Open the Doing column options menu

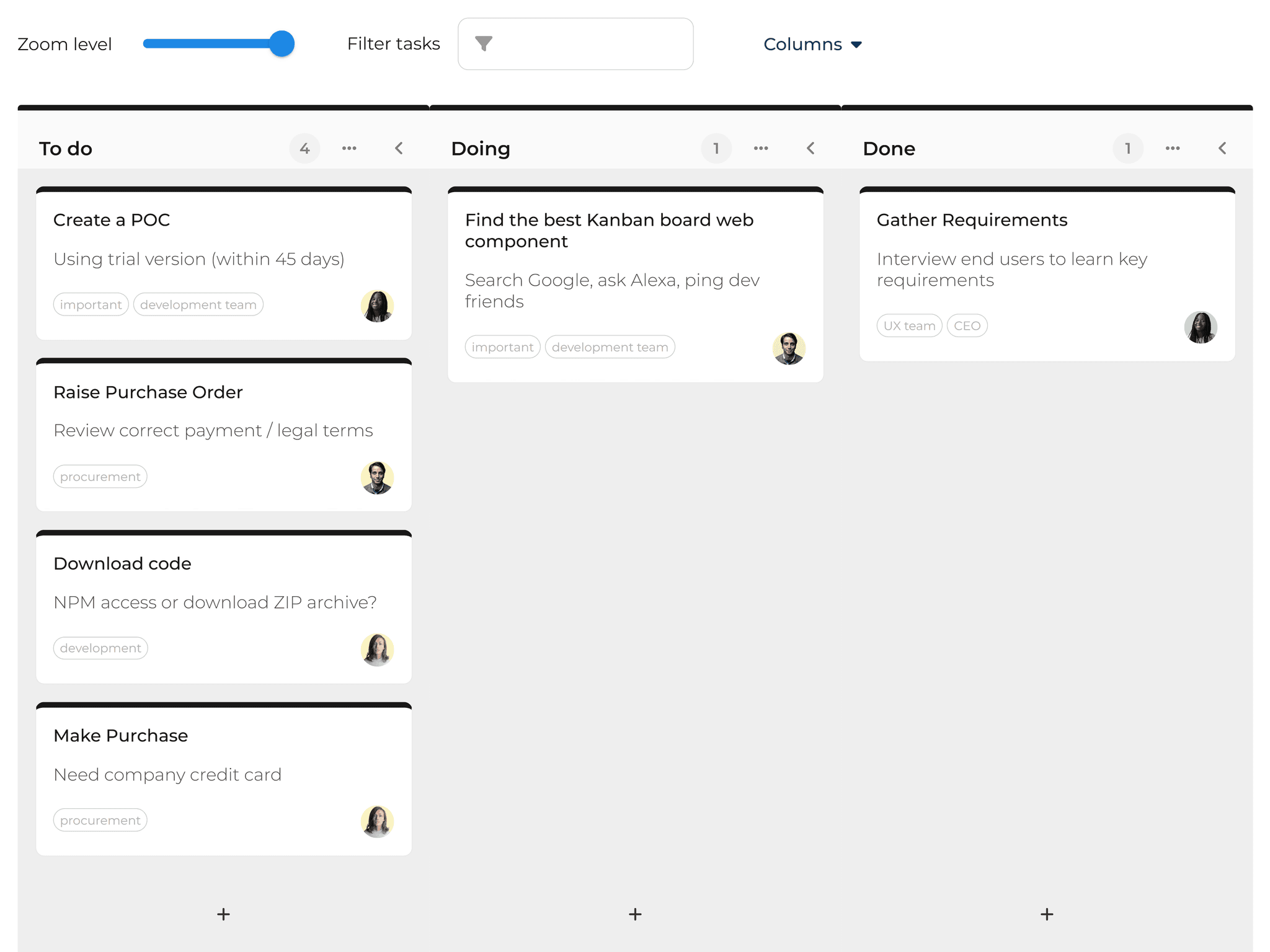point(761,148)
